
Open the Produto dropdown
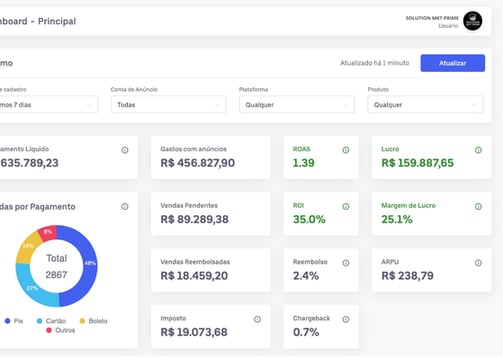tap(425, 105)
